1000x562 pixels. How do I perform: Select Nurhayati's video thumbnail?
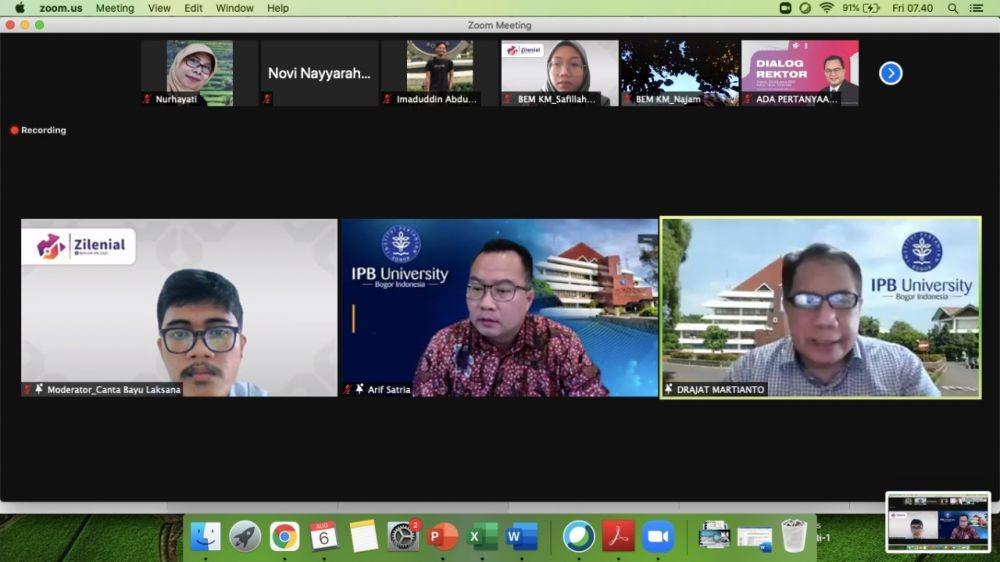[200, 73]
